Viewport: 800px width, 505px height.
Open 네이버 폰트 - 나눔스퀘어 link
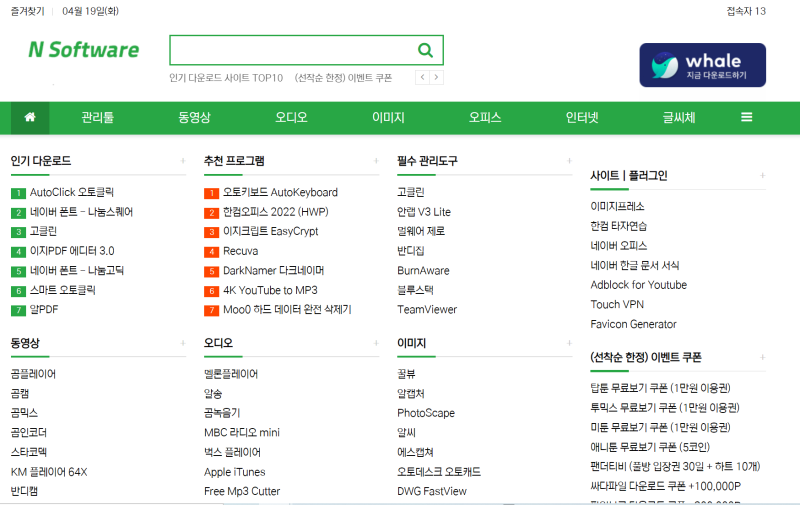(x=81, y=212)
